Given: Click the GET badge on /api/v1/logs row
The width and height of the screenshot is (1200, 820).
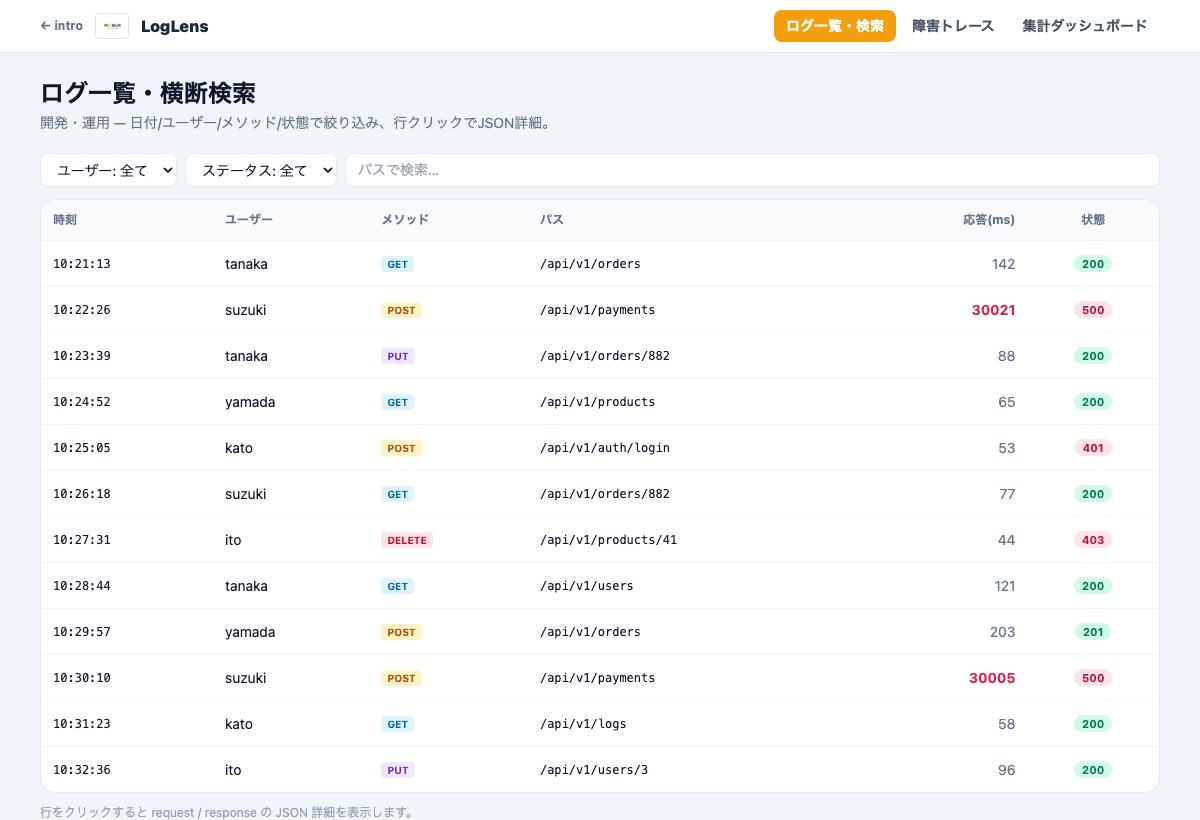Looking at the screenshot, I should click(398, 724).
